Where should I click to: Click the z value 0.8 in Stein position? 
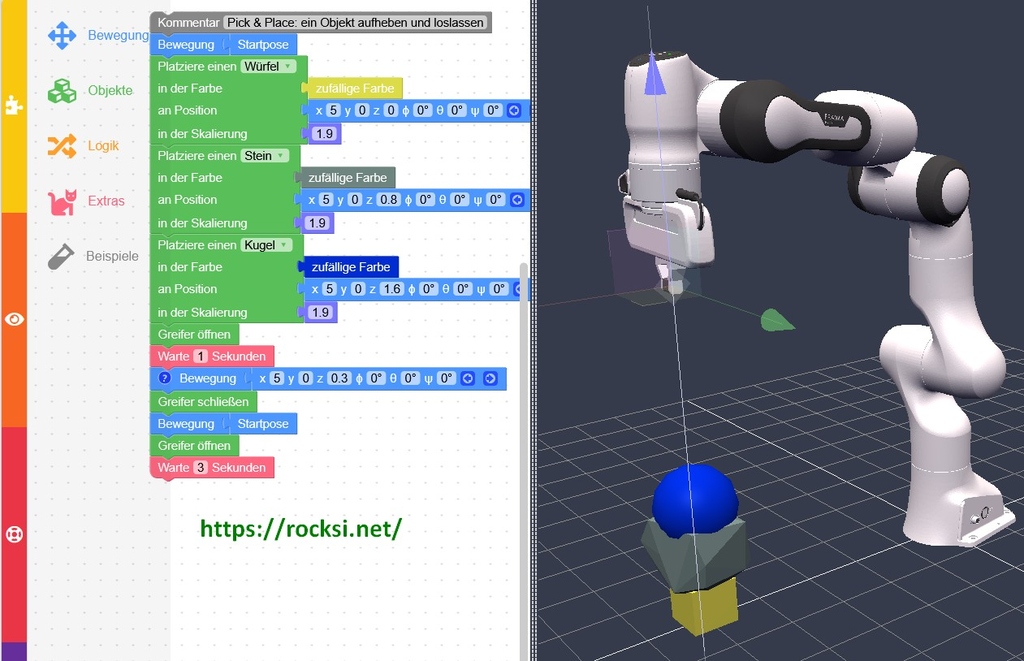point(389,200)
